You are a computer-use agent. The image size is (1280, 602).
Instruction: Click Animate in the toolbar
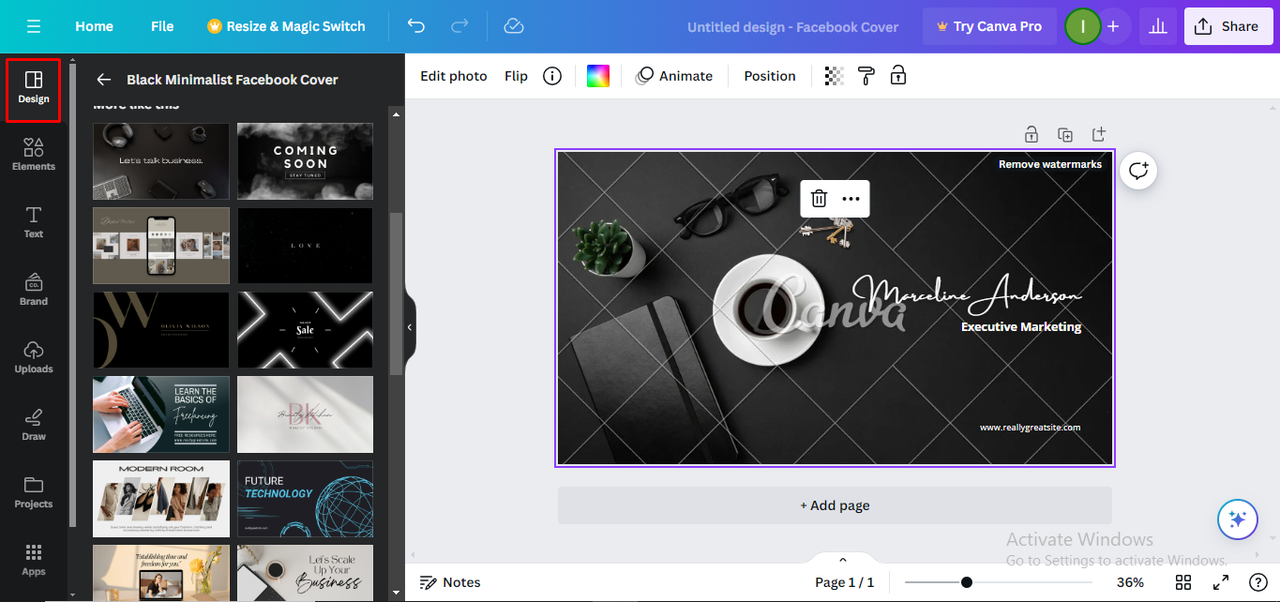point(675,76)
